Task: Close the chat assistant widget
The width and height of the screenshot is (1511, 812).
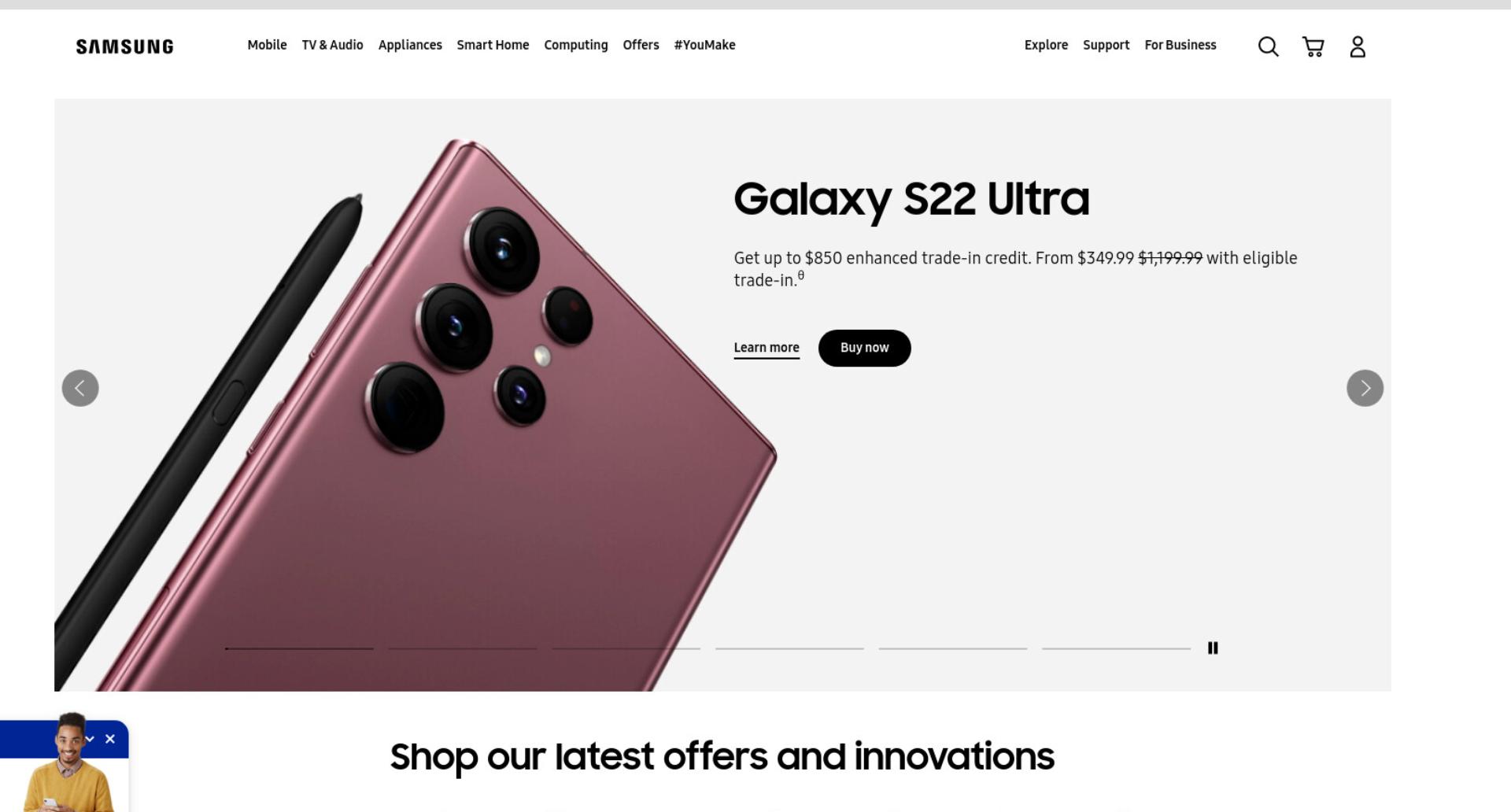Action: (110, 739)
